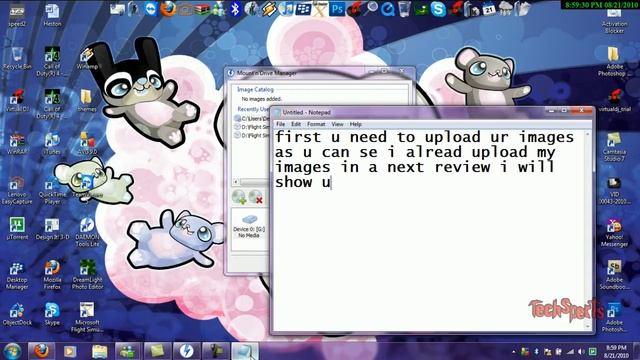
Task: Open the Yahoo! Messenger desktop icon
Action: [614, 233]
